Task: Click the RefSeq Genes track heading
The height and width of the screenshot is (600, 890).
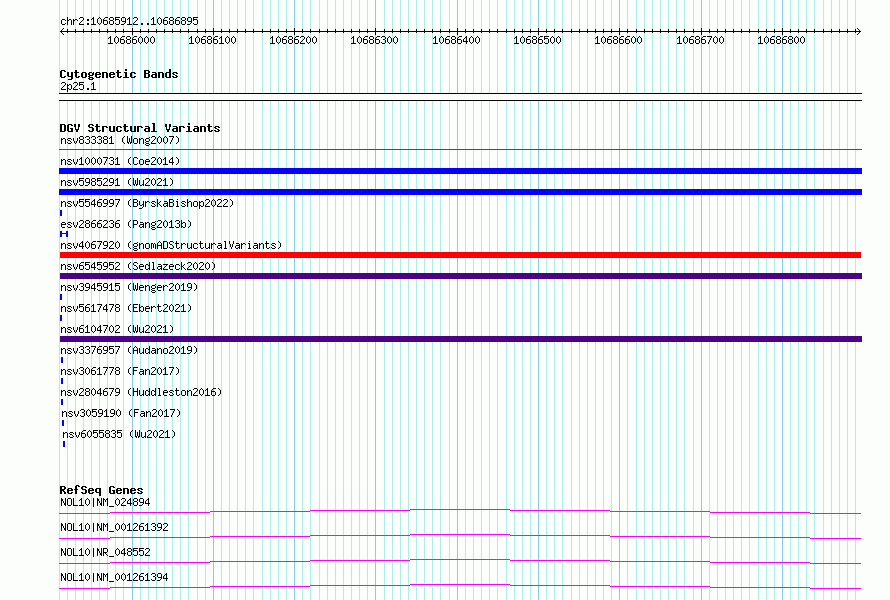Action: [101, 490]
